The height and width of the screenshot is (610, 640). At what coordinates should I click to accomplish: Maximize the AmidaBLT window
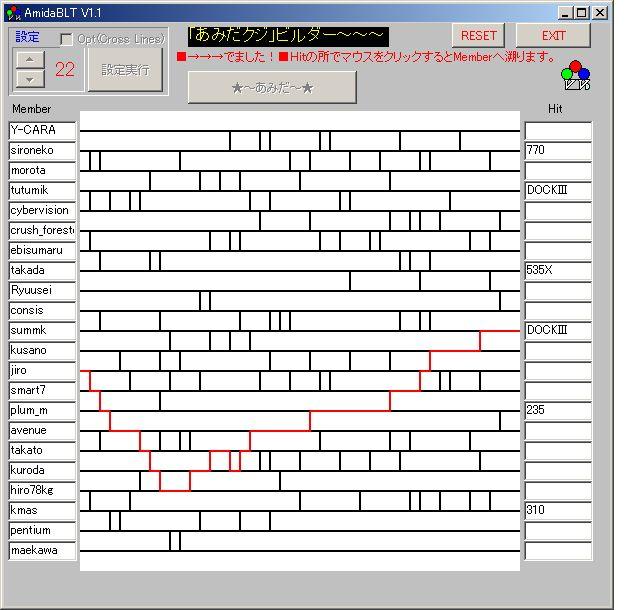(x=582, y=12)
